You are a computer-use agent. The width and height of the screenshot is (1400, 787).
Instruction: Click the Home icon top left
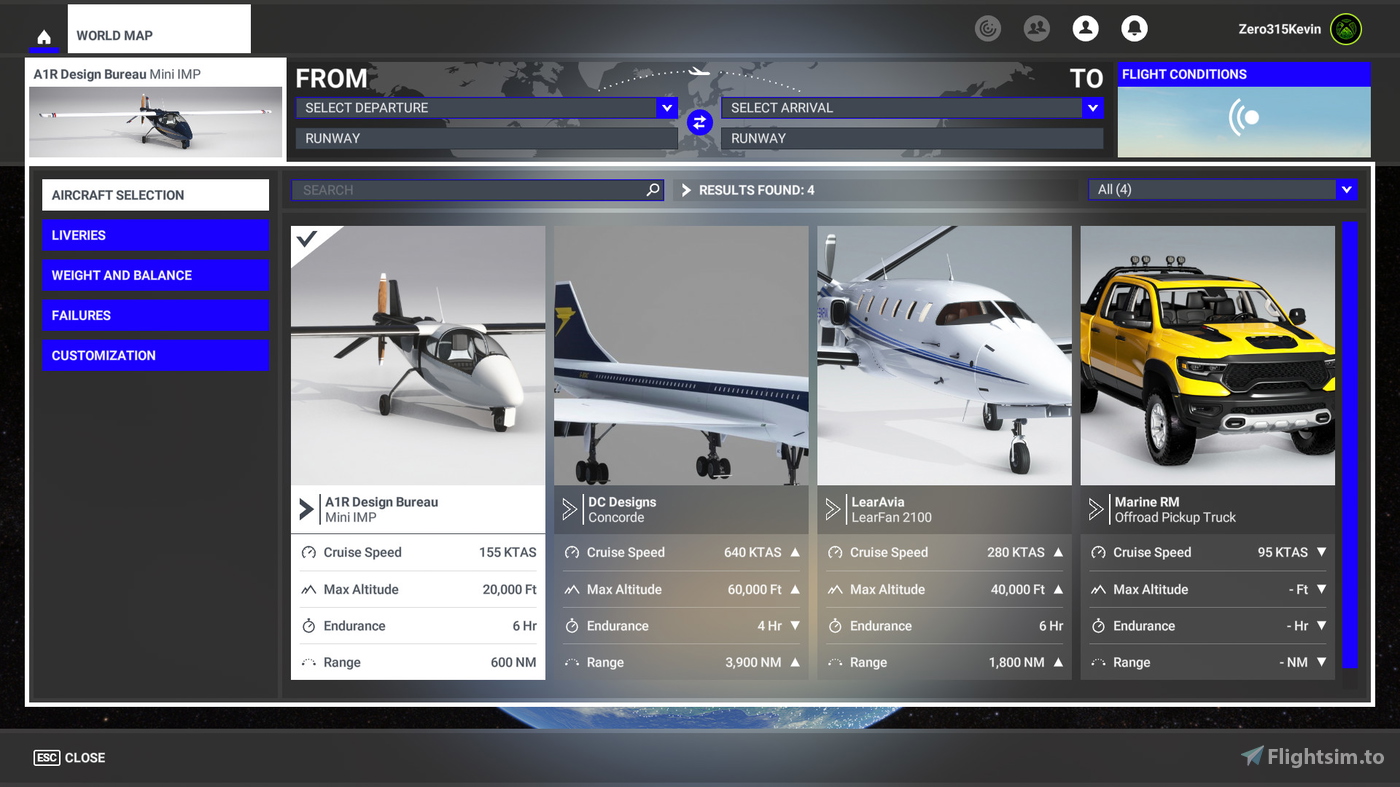(44, 36)
